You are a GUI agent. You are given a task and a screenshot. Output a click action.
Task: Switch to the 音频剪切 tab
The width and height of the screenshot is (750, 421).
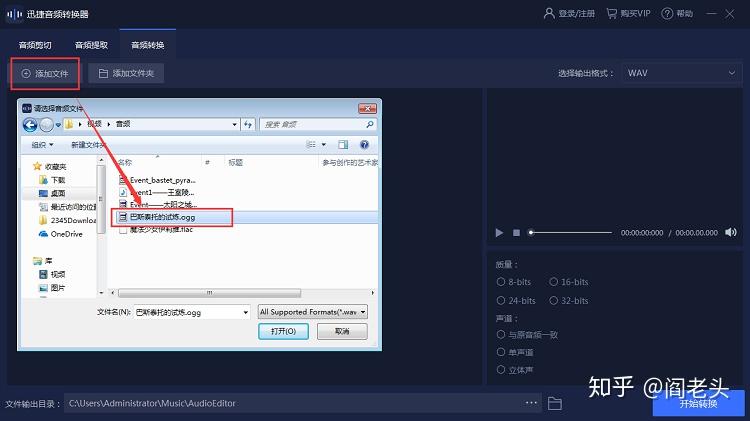(x=35, y=45)
